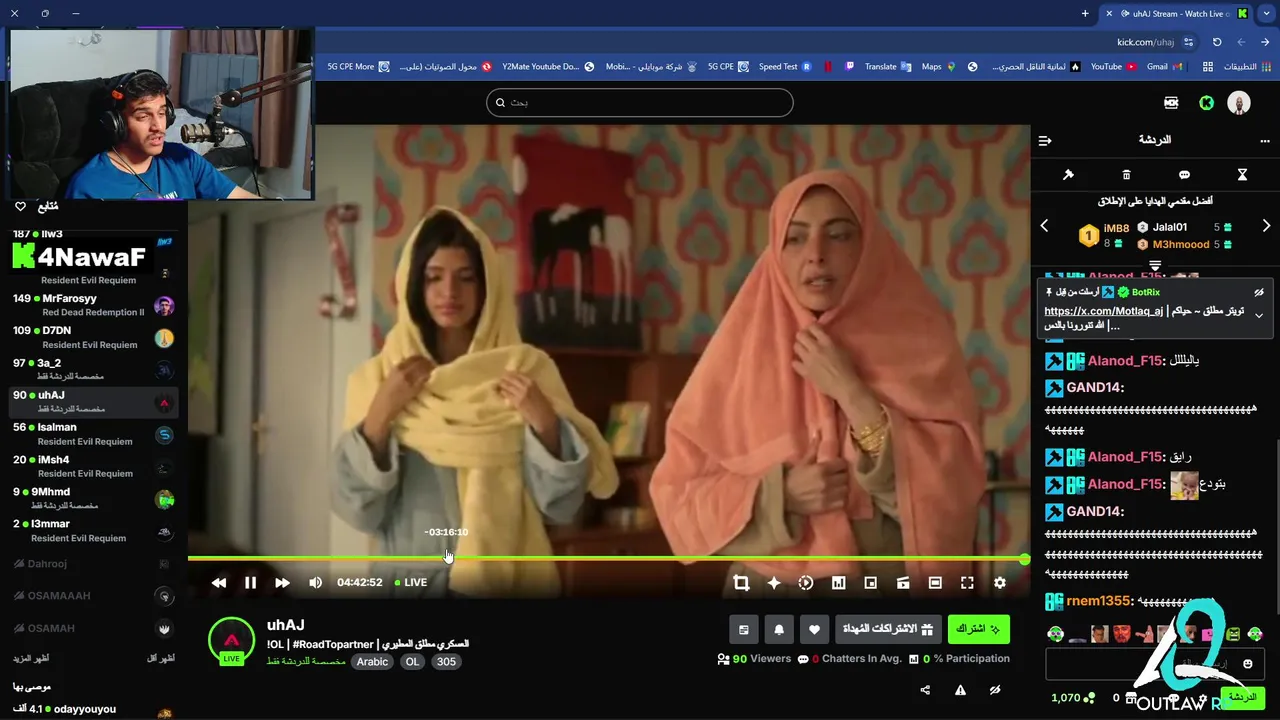Open chat options three-dots menu
Viewport: 1280px width, 720px height.
[x=1265, y=141]
